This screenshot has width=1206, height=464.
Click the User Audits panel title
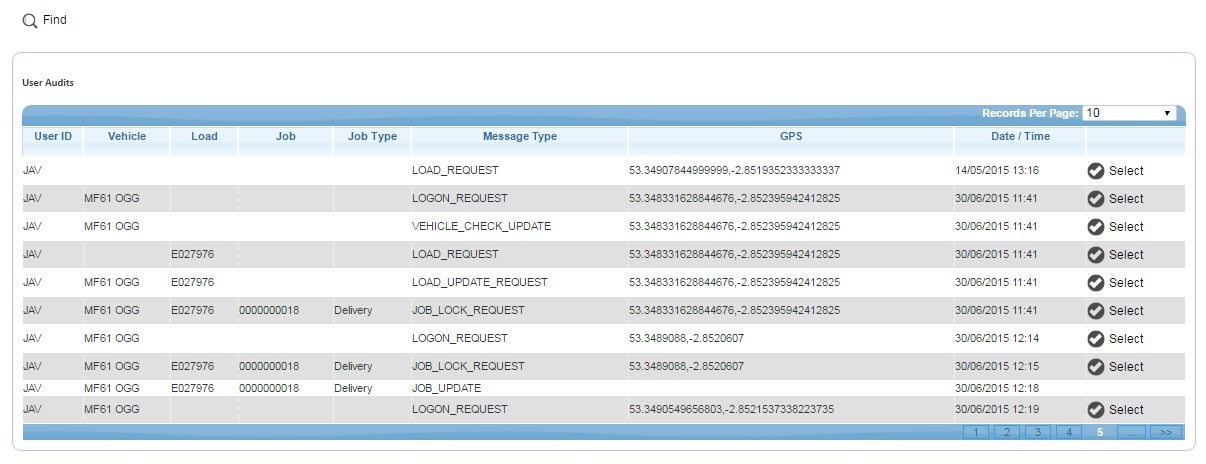[x=48, y=82]
